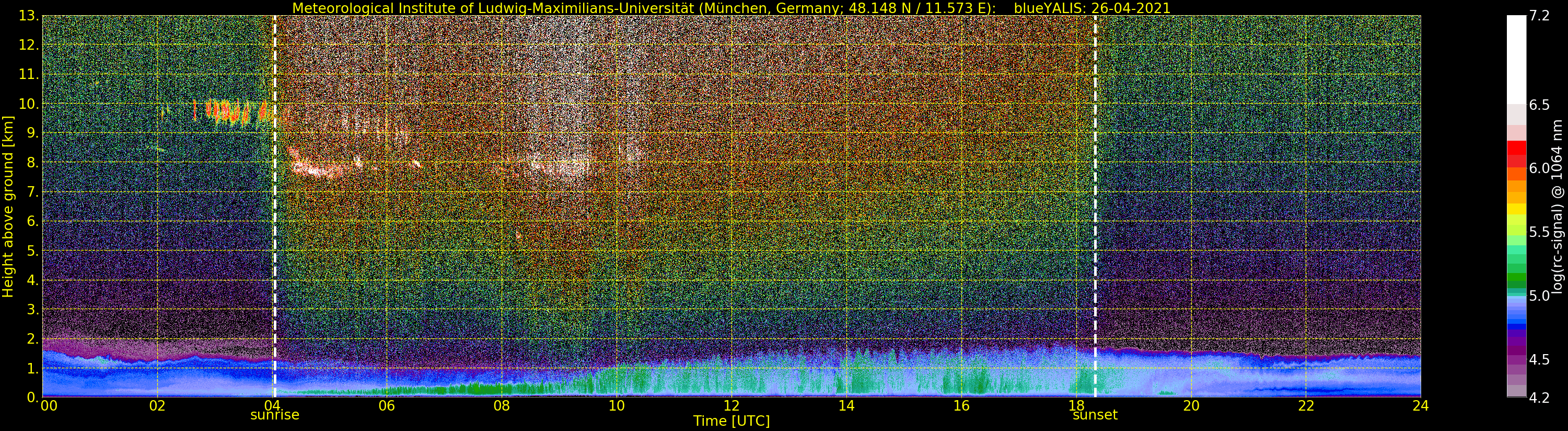The image size is (1568, 431).
Task: Click time-axis tick label '06'
Action: point(387,405)
